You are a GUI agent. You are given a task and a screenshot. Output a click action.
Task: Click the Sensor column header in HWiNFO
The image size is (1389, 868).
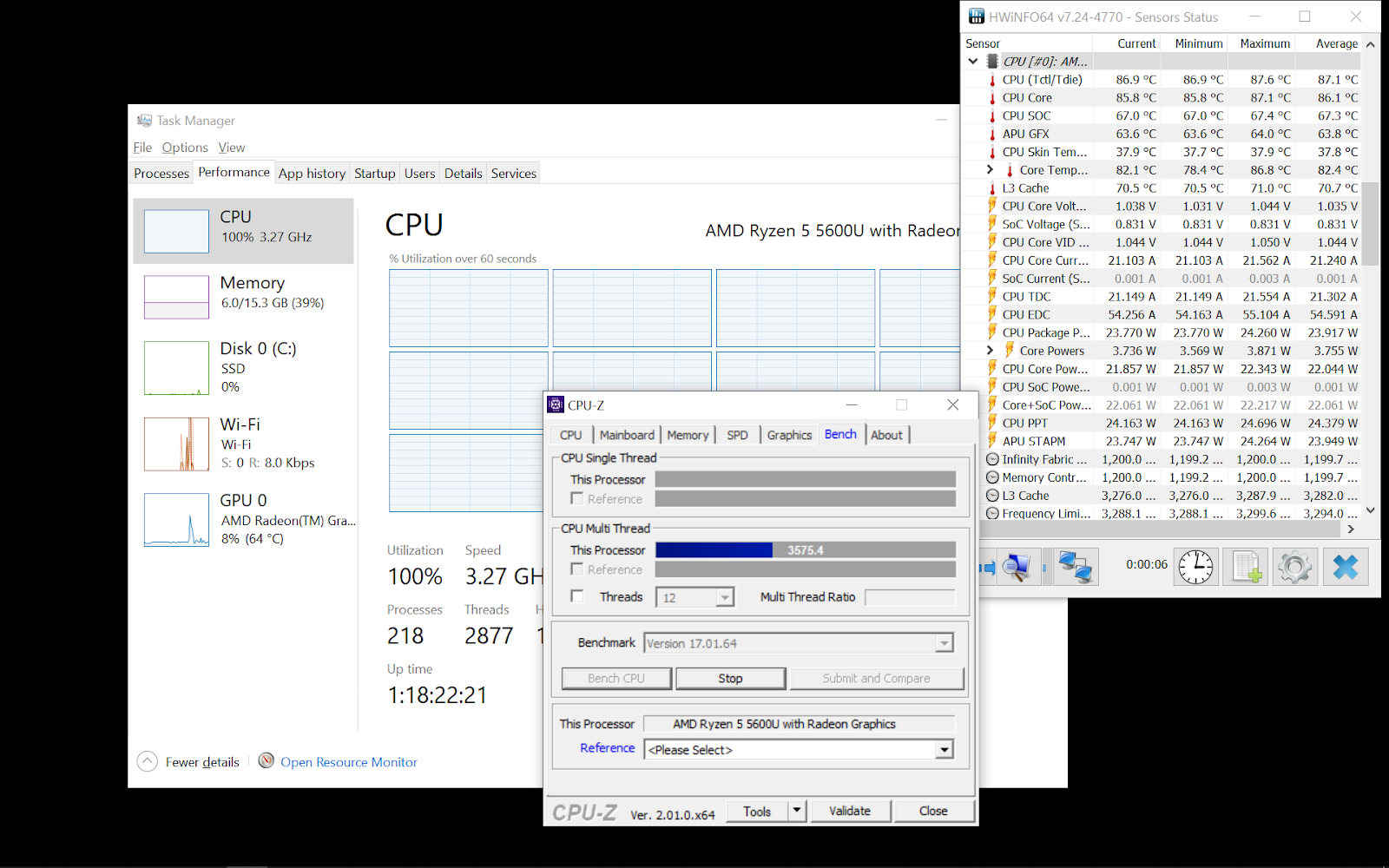point(1027,43)
